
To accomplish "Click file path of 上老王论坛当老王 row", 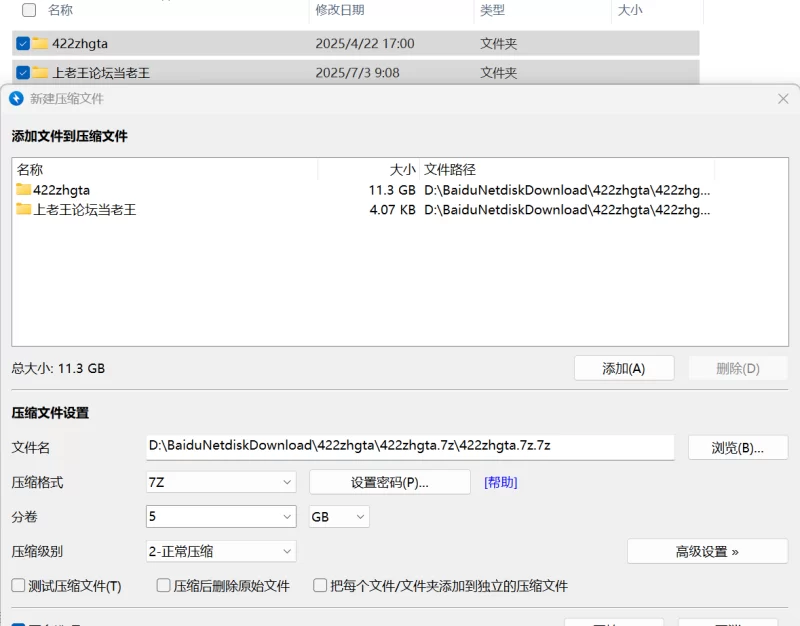I will click(567, 209).
